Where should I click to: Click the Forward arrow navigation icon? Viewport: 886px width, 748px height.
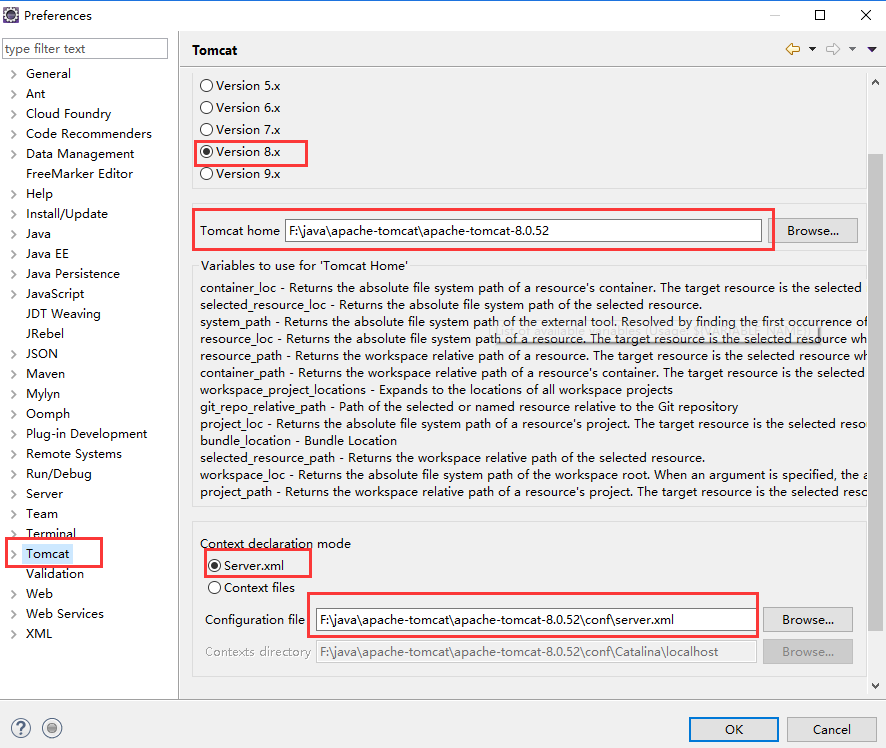click(x=833, y=49)
